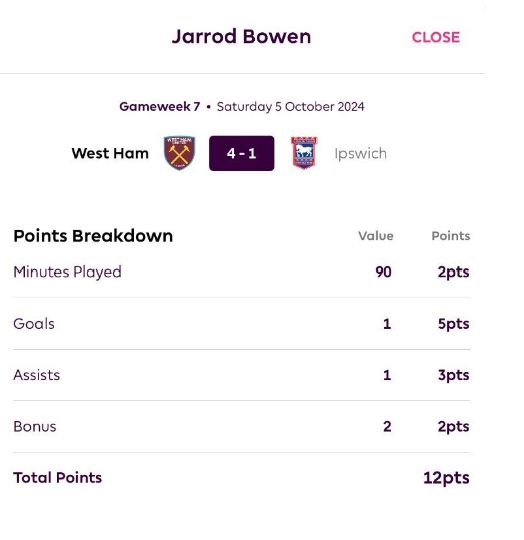Select the Ipswich team name
The image size is (524, 540).
coord(360,154)
